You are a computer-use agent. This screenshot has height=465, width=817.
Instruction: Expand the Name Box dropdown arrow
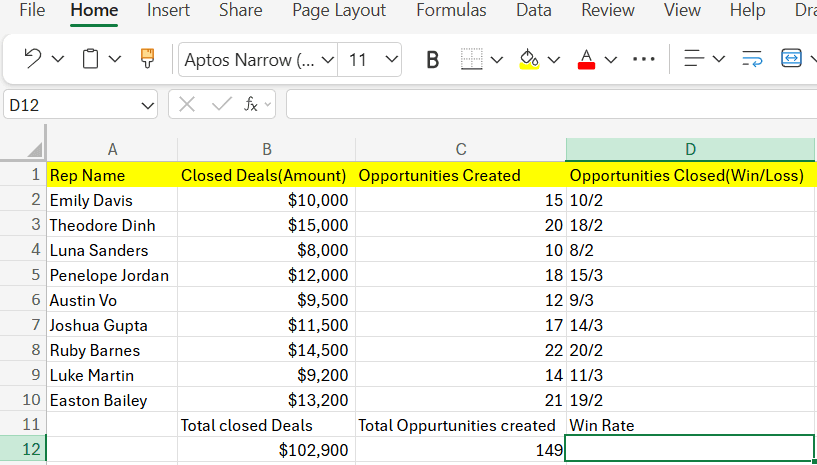[147, 106]
